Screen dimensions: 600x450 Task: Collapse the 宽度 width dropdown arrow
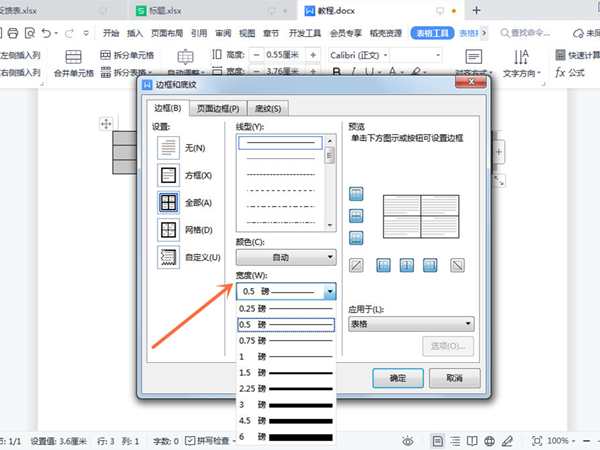329,292
